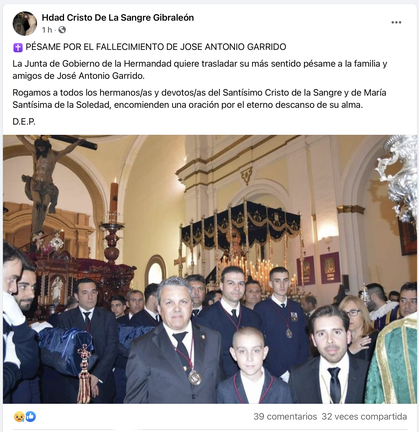Click the page name Hdad Cristo De La Sangre Gibraleón
Screen dimensions: 419x432
pos(118,18)
